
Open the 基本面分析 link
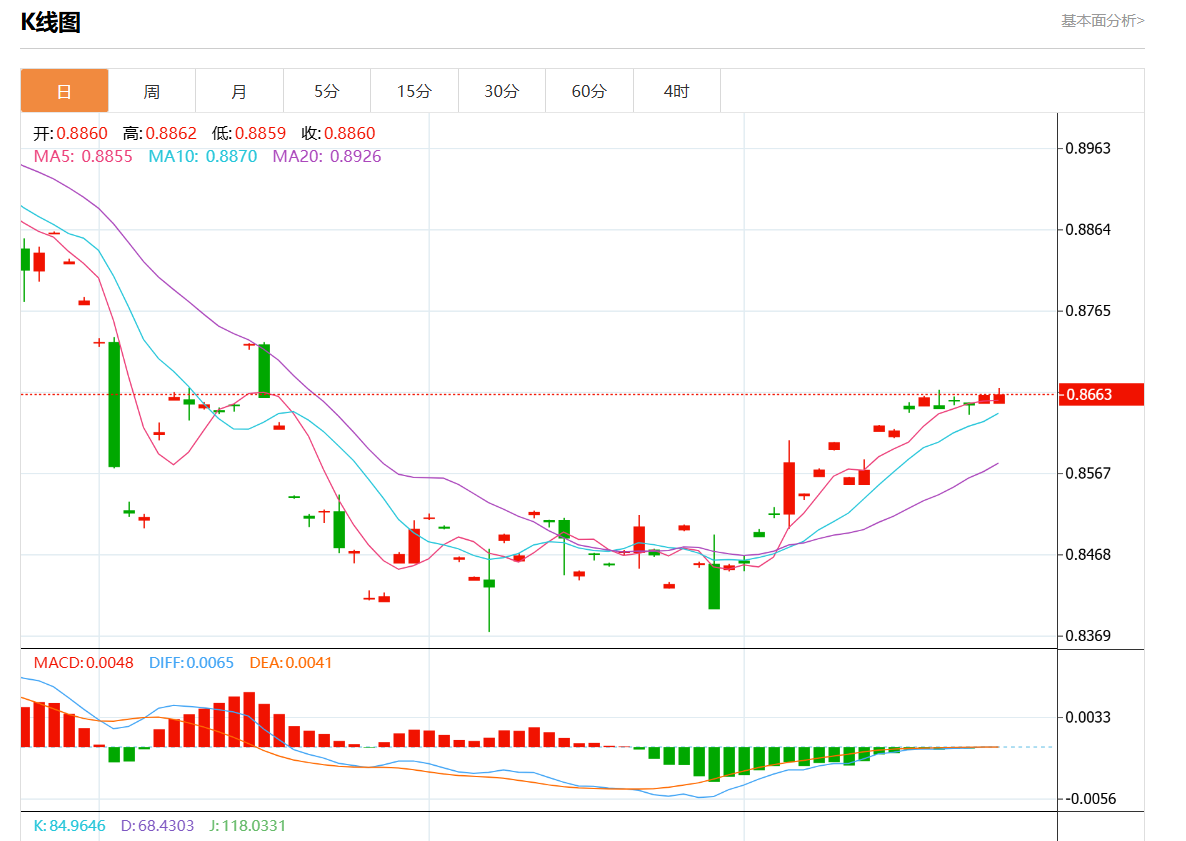1102,21
